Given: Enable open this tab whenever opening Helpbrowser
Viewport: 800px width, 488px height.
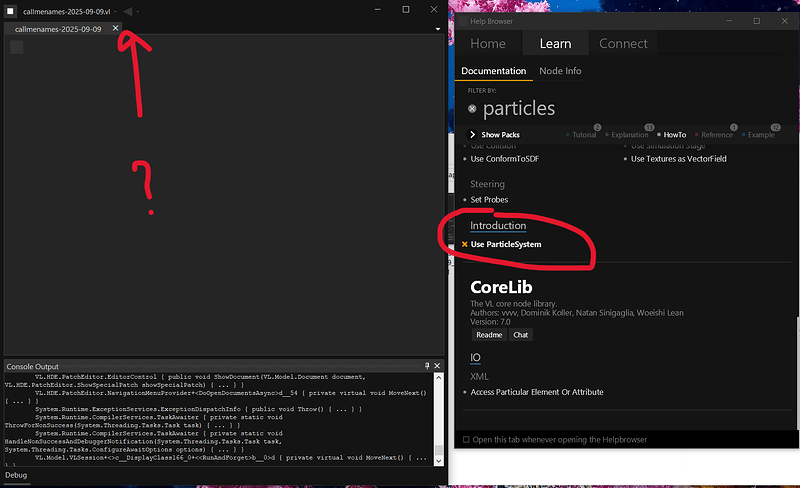Looking at the screenshot, I should [466, 440].
